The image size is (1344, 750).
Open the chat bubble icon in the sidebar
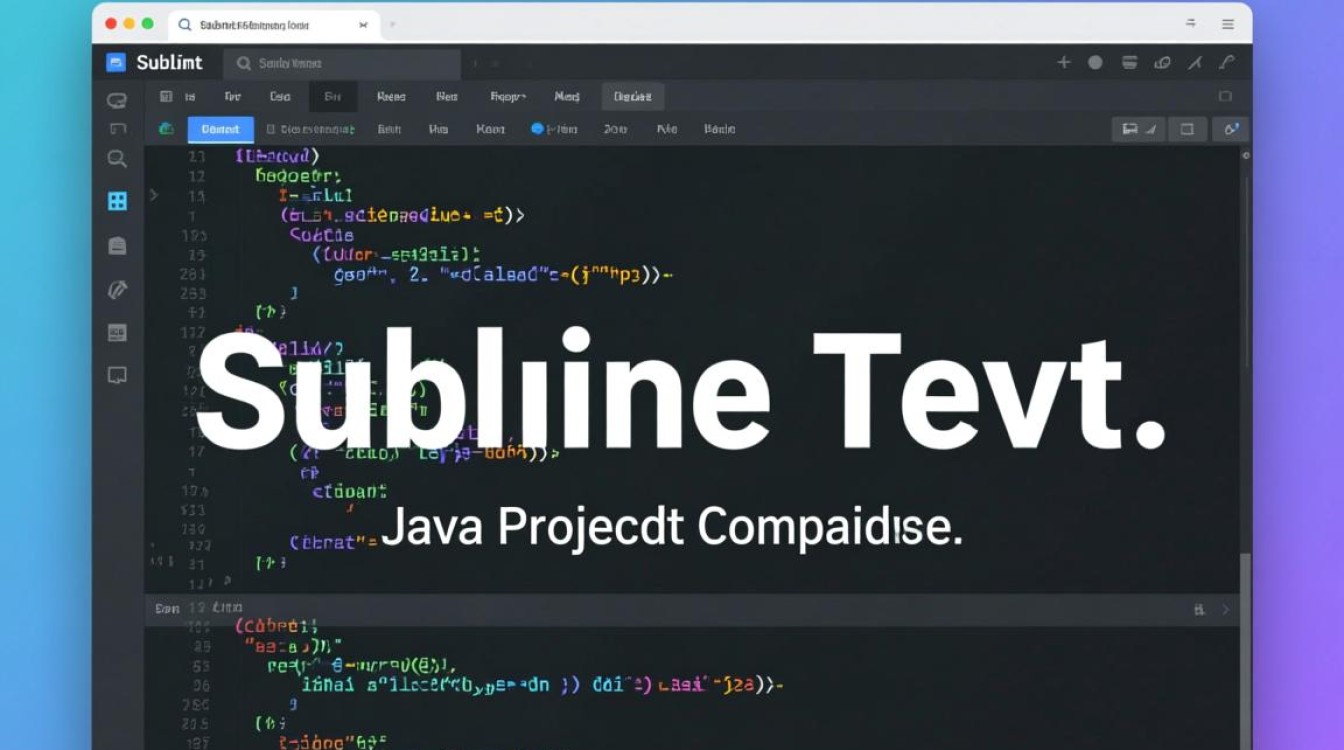pyautogui.click(x=117, y=374)
